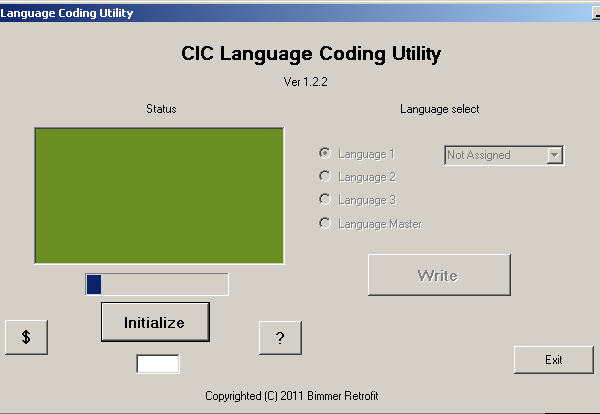Screen dimensions: 600x414
Task: Click the progress bar under the status box
Action: pyautogui.click(x=157, y=284)
